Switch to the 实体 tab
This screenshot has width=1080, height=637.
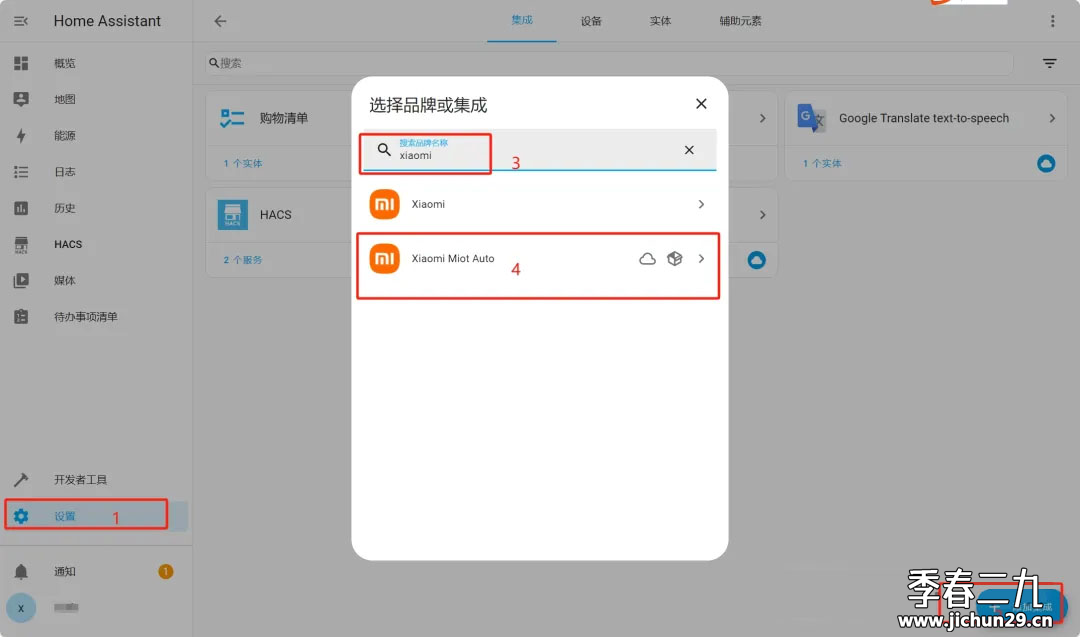tap(660, 21)
